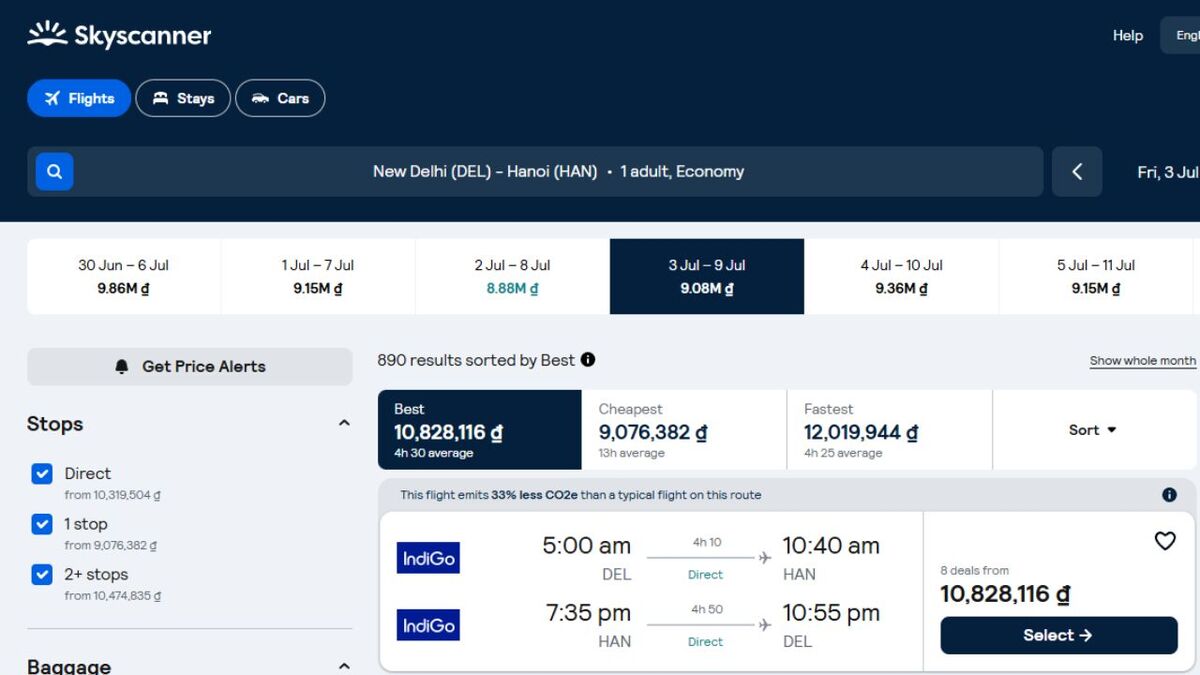1200x675 pixels.
Task: Choose the 30 Jun – 6 Jul dates
Action: pyautogui.click(x=124, y=277)
